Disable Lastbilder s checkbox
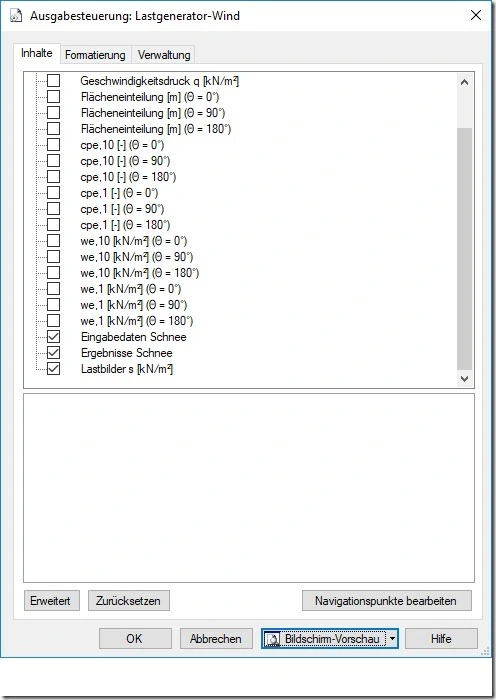 54,369
